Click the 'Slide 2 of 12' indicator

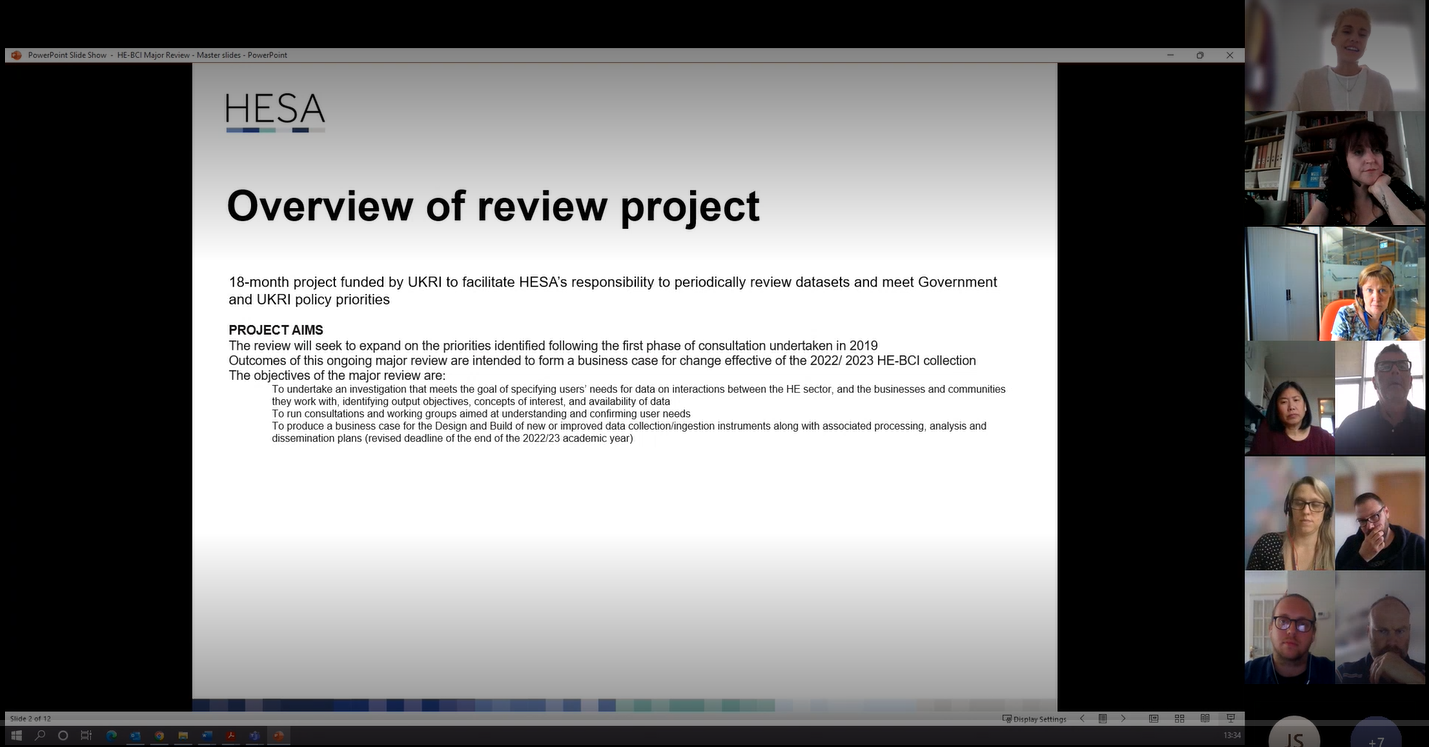(x=30, y=719)
